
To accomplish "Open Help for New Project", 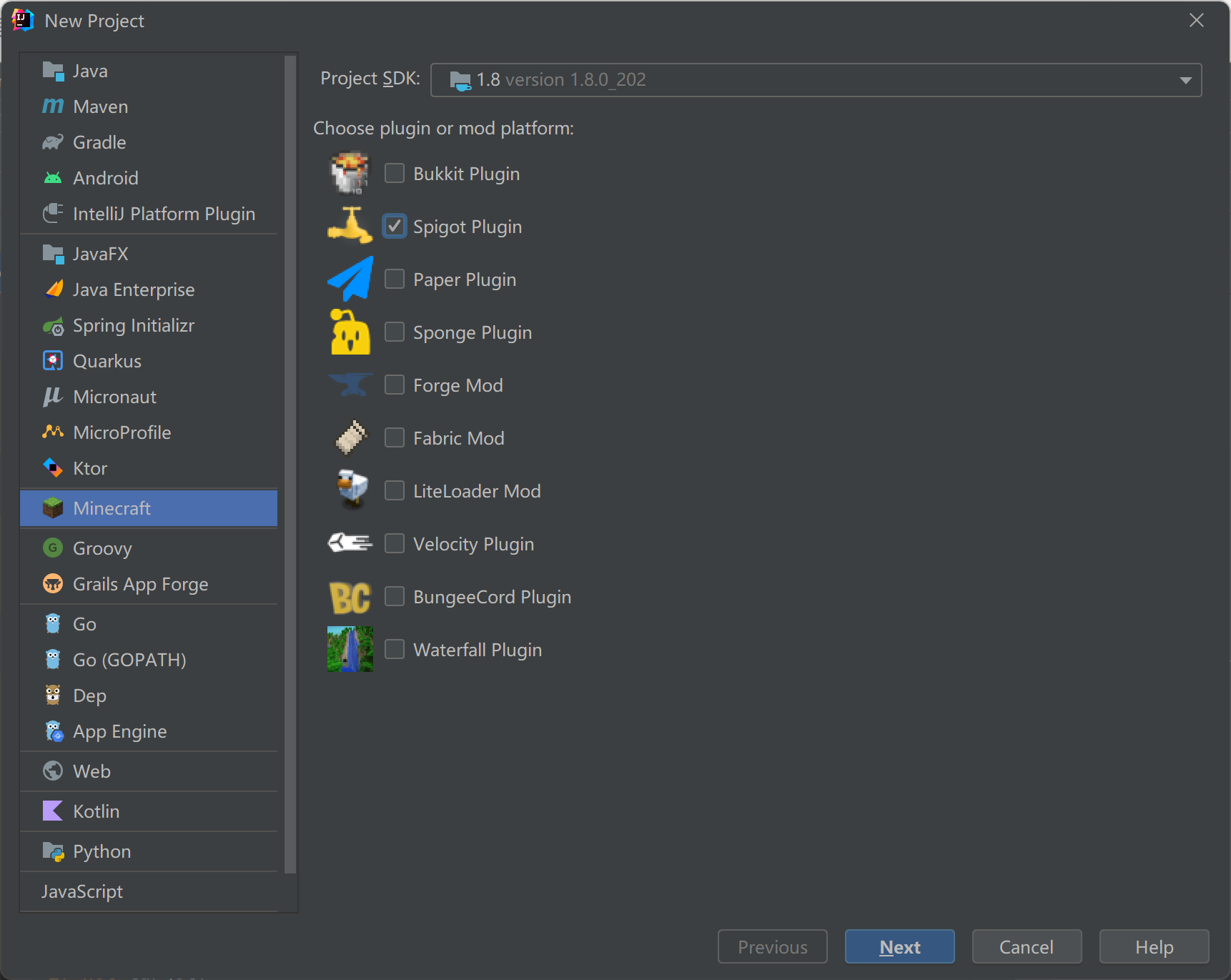I will (x=1154, y=946).
